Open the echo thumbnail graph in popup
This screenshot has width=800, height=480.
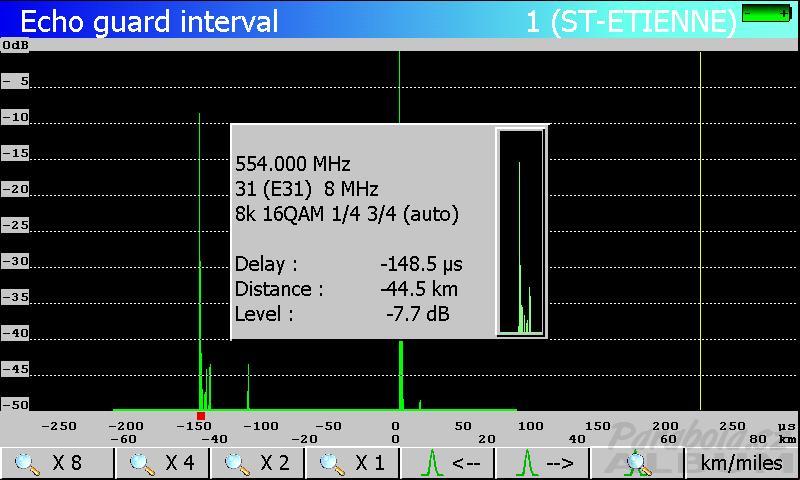tap(521, 232)
